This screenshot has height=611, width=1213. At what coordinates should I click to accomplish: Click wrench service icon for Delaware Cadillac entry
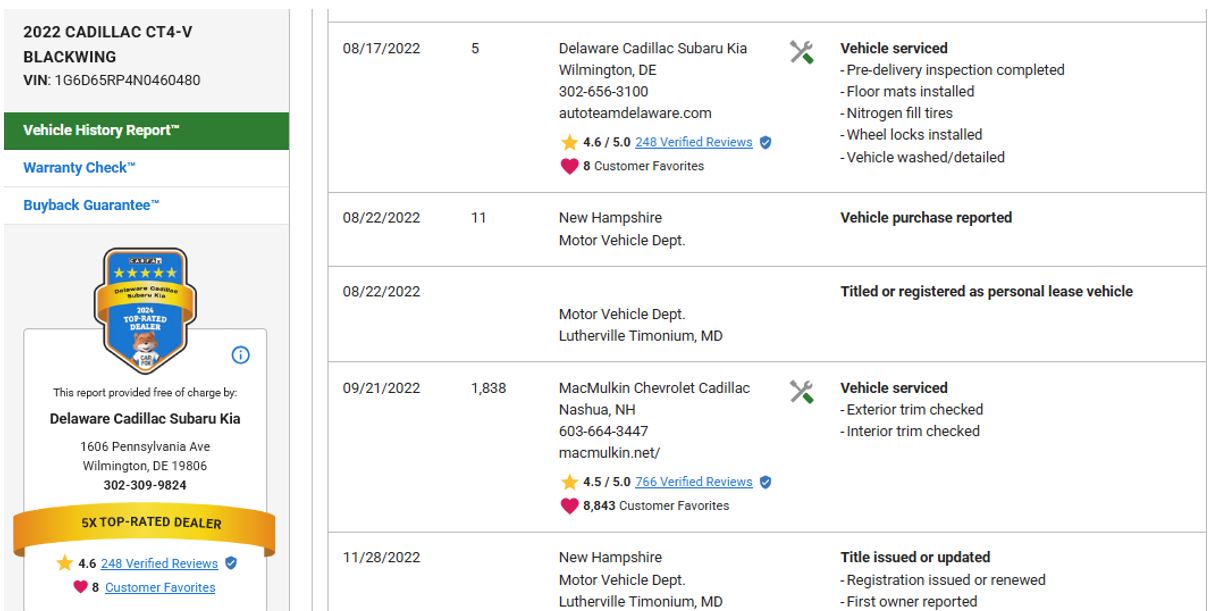pos(801,52)
